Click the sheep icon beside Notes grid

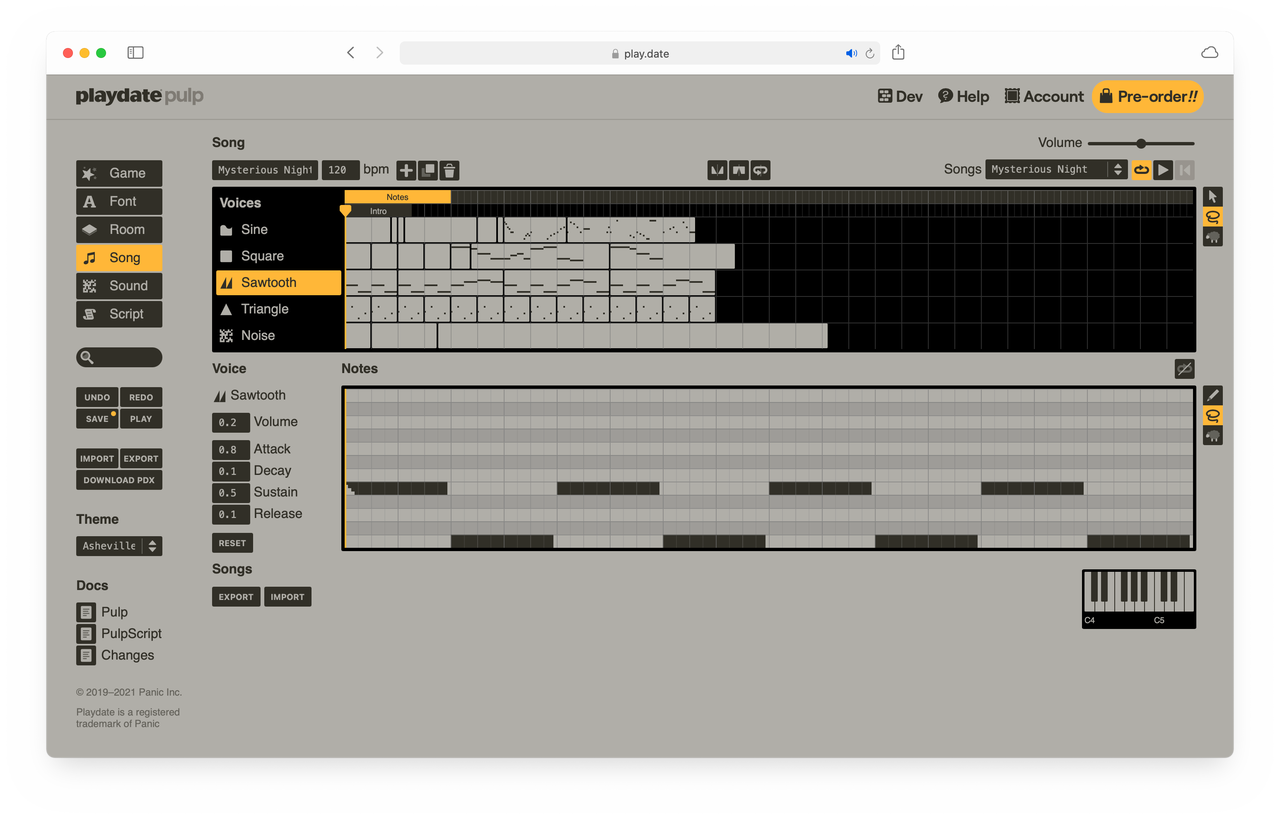(1212, 436)
